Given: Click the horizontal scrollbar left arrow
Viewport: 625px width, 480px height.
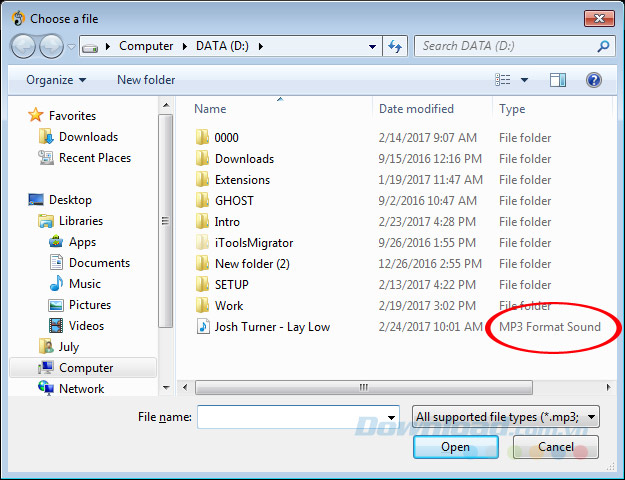Looking at the screenshot, I should pyautogui.click(x=185, y=388).
